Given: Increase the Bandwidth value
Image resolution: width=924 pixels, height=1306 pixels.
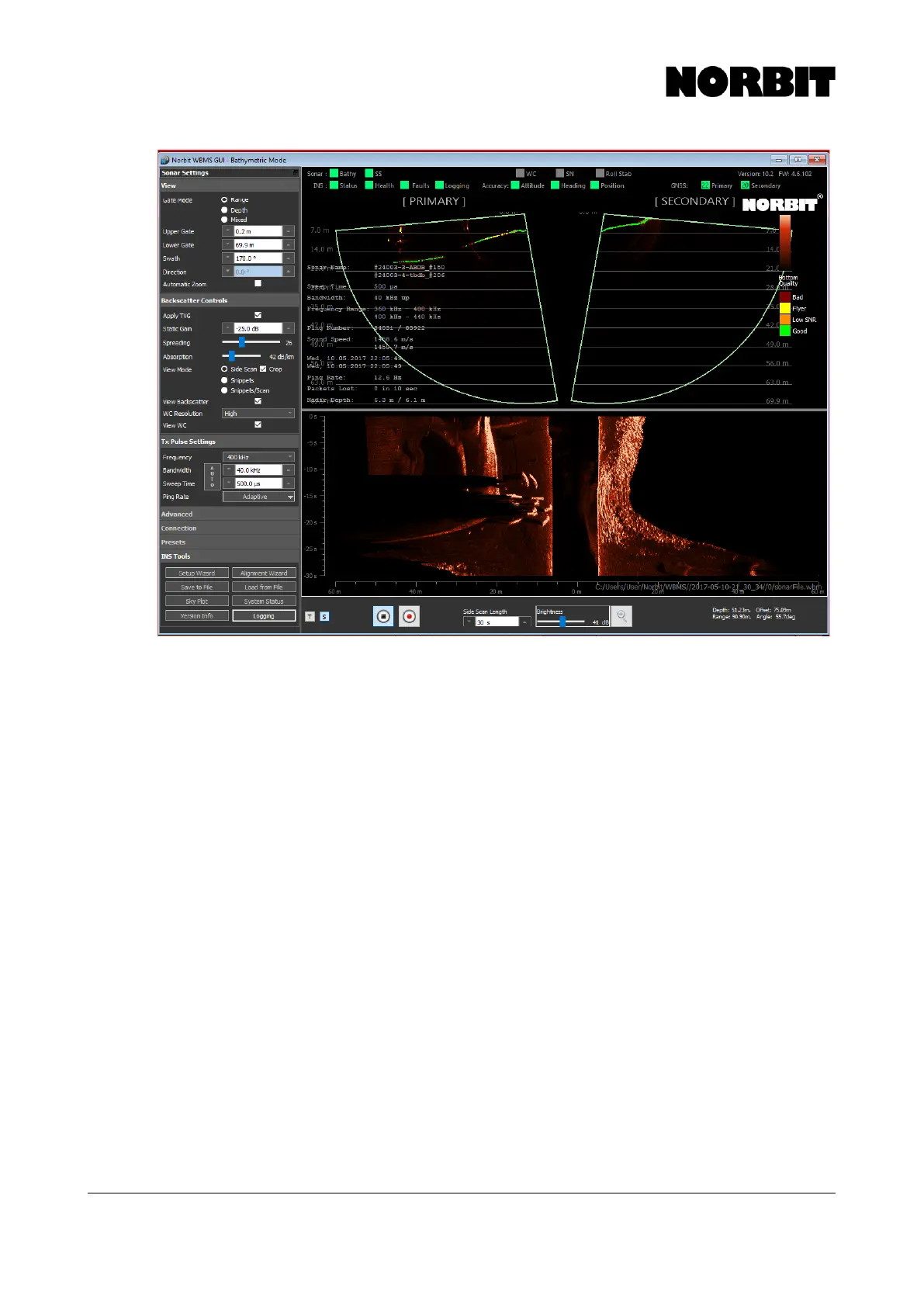Looking at the screenshot, I should pos(289,470).
